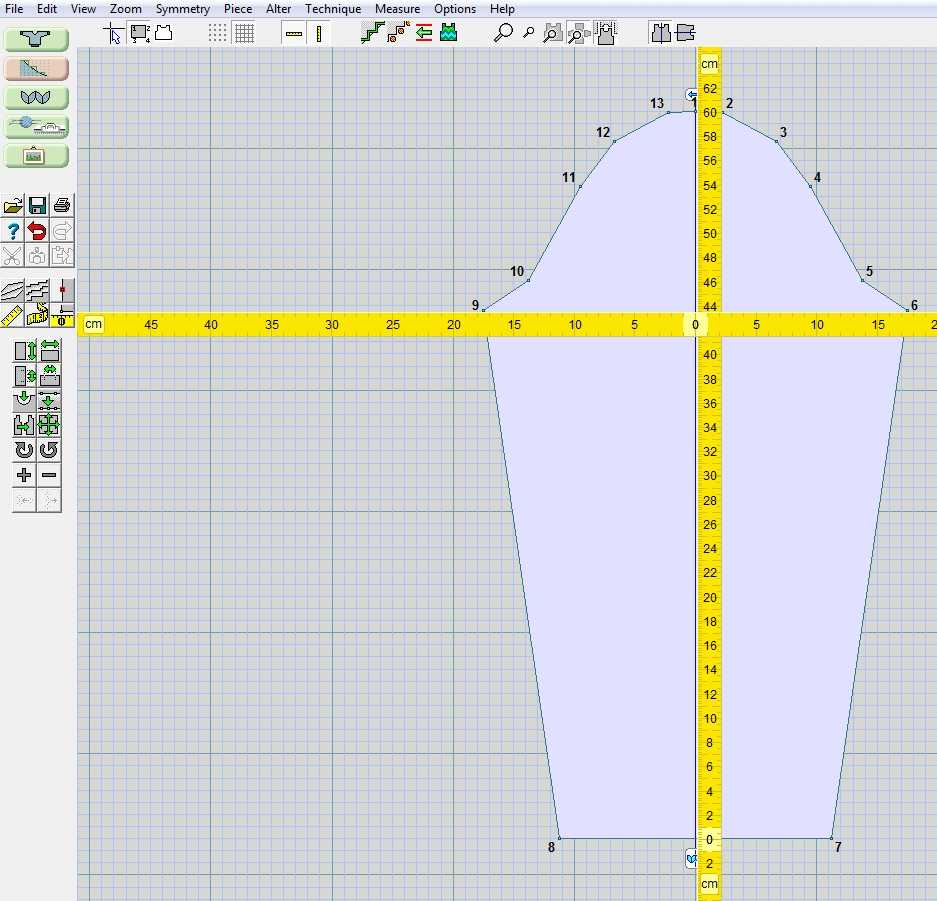Open the Symmetry menu
This screenshot has width=937, height=901.
click(x=183, y=9)
